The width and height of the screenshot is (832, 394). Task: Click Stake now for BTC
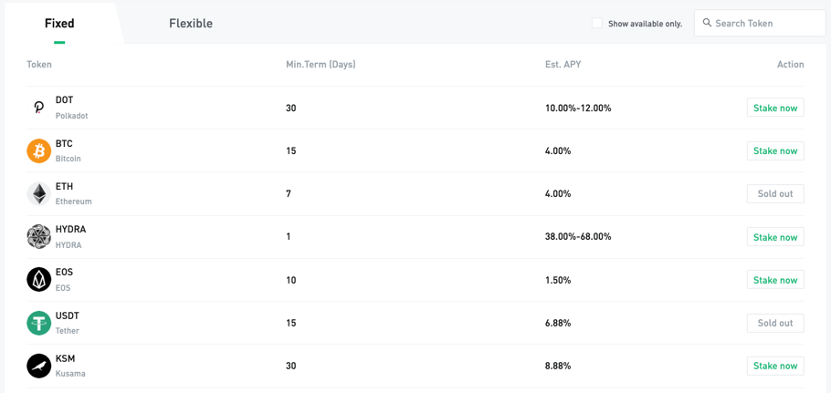[x=775, y=151]
